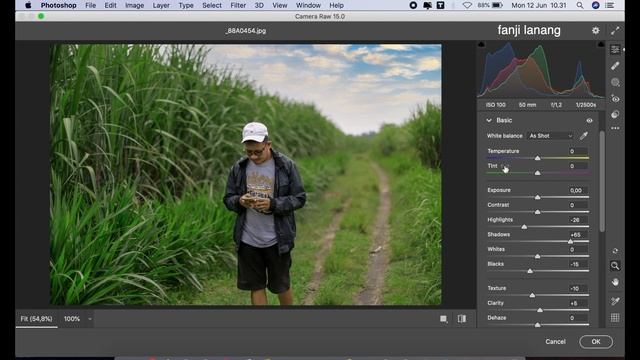
Task: Select the Zoom magnifier tool
Action: [615, 266]
